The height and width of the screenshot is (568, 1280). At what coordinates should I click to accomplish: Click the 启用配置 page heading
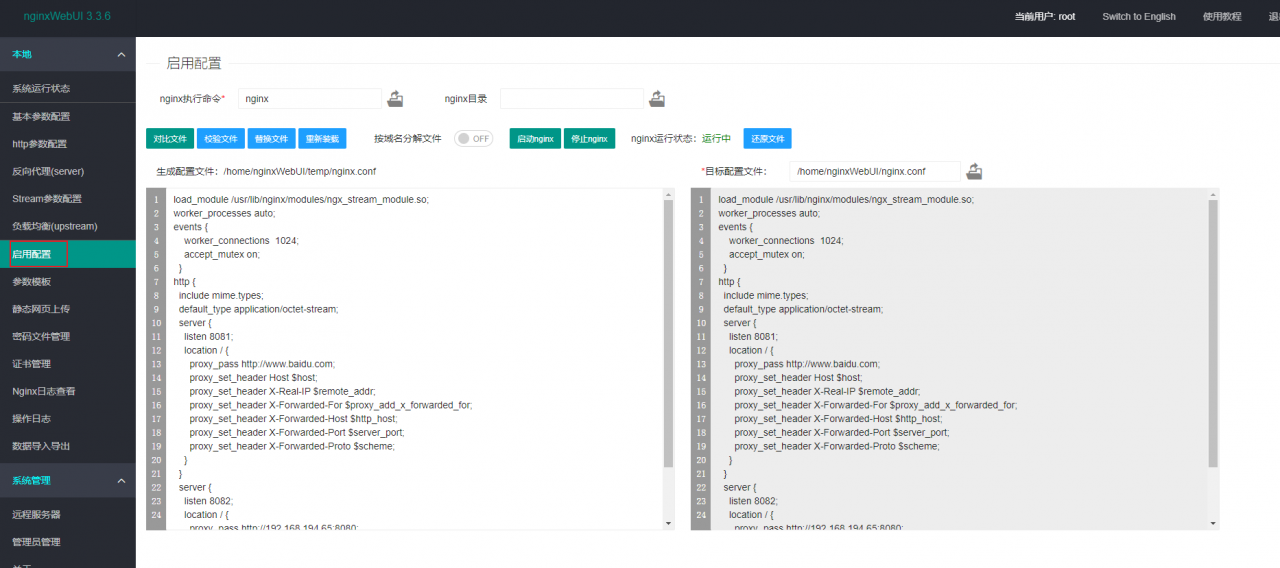194,63
